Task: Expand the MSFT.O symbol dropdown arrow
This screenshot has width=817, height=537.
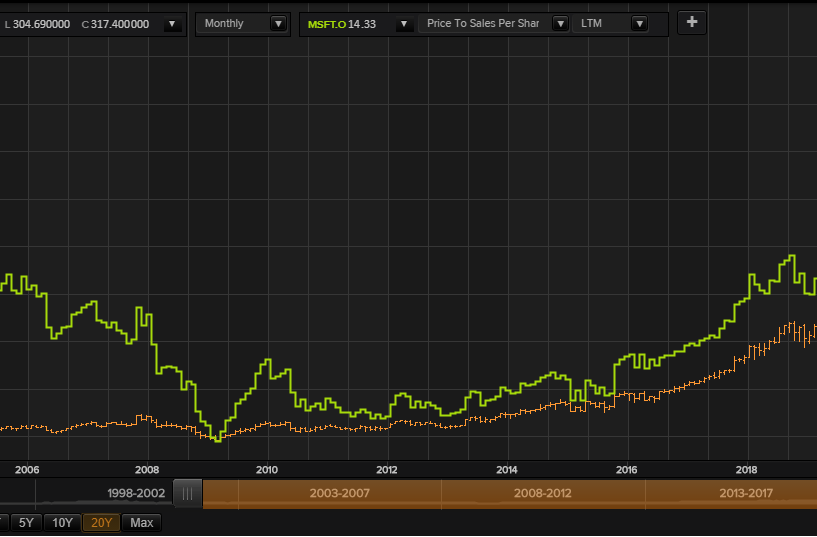Action: (x=404, y=24)
